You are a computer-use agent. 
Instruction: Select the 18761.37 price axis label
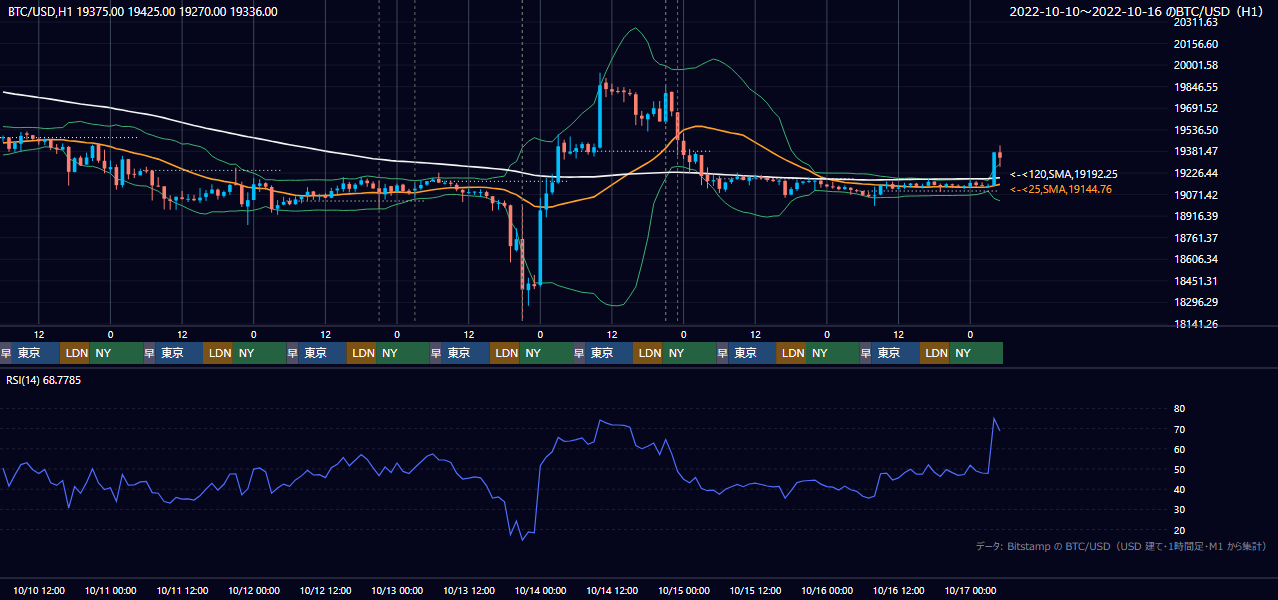coord(1195,238)
